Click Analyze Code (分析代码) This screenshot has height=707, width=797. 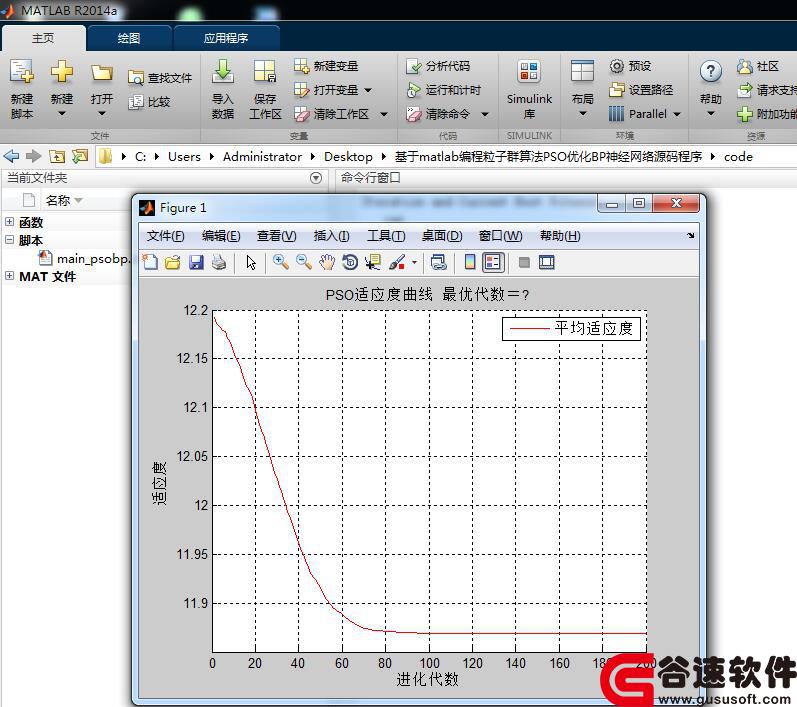[438, 66]
